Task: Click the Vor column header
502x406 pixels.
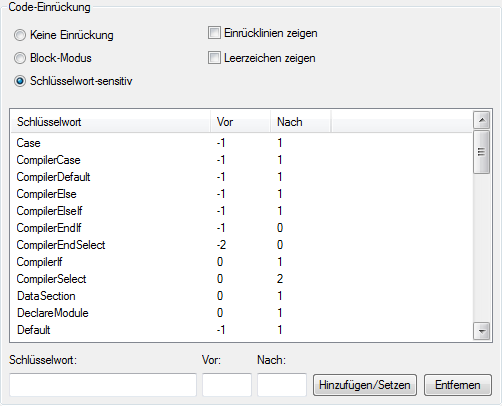Action: 240,122
